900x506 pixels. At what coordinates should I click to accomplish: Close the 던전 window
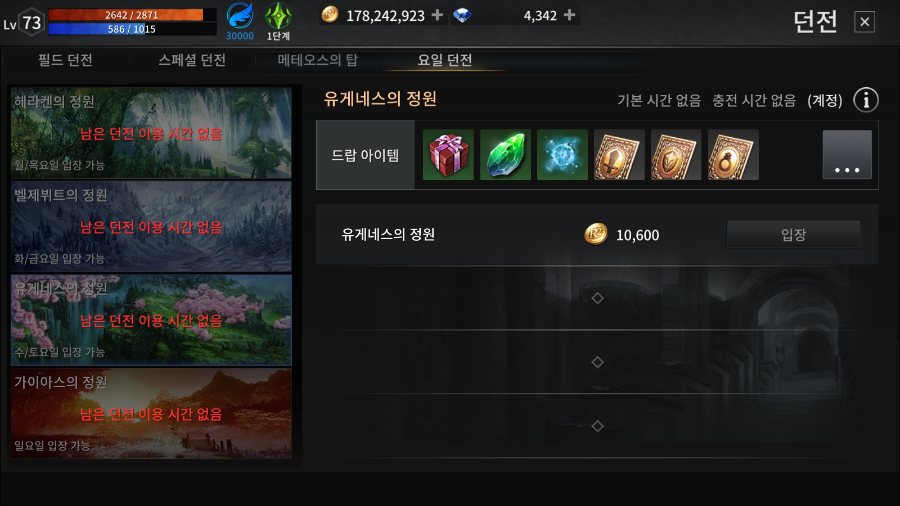coord(864,22)
